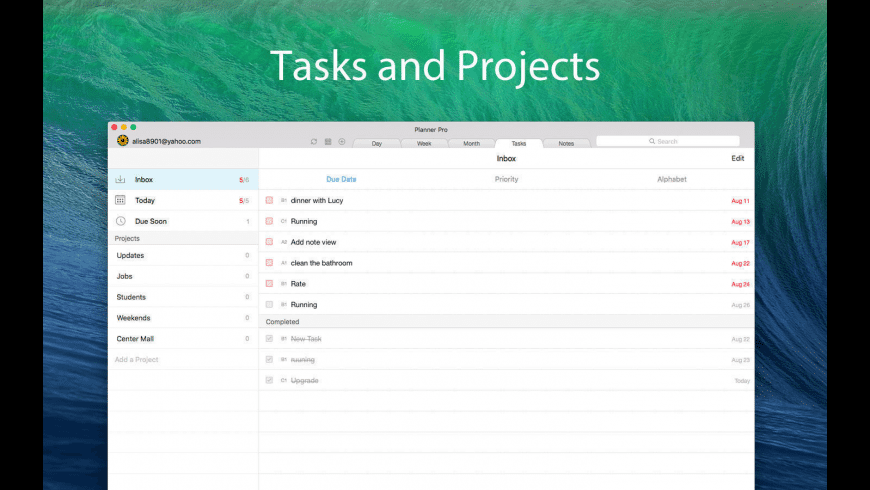
Task: Click the Aug 26 due date
Action: (740, 305)
